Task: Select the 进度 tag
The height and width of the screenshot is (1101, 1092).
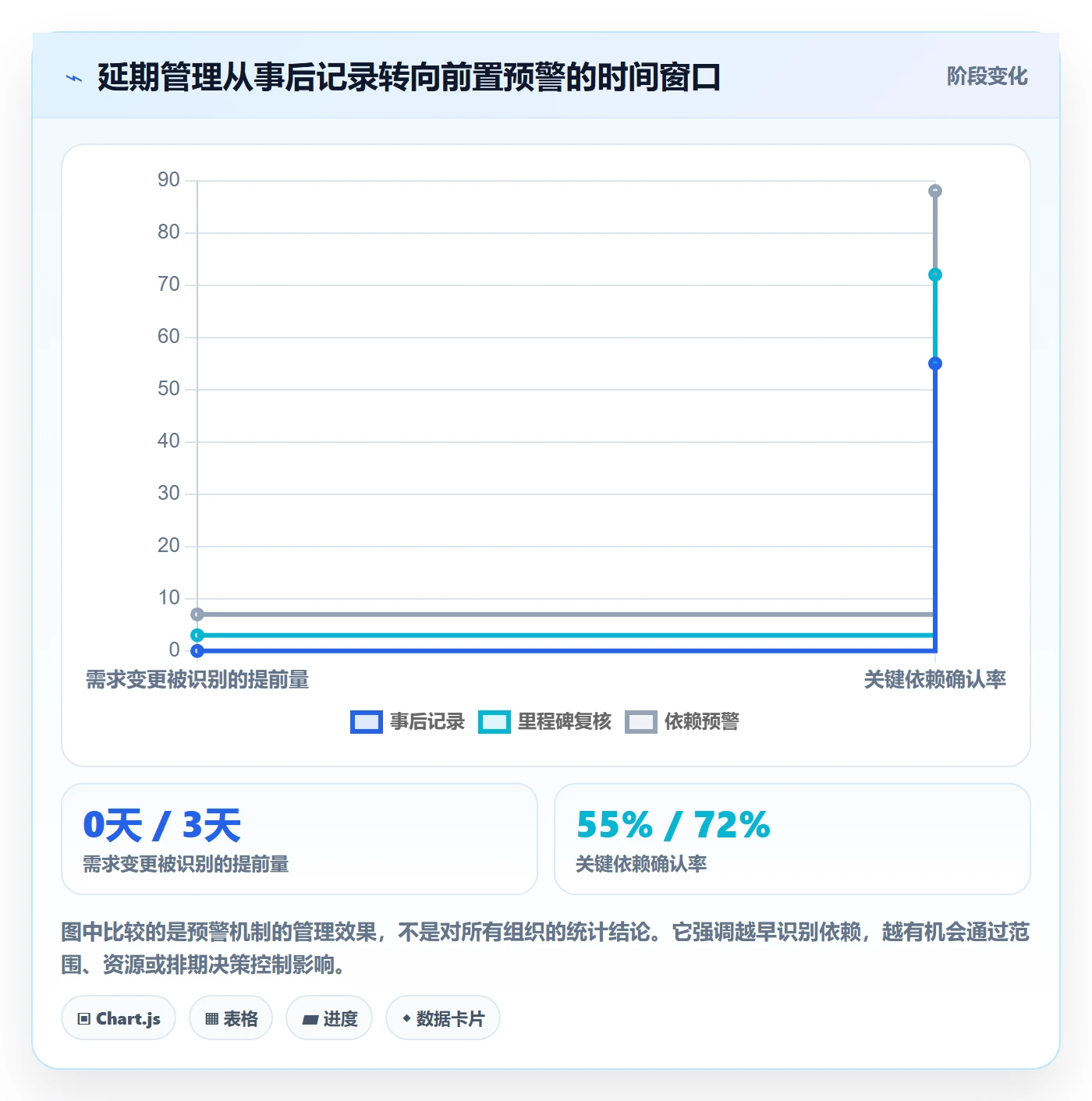Action: (x=329, y=1018)
